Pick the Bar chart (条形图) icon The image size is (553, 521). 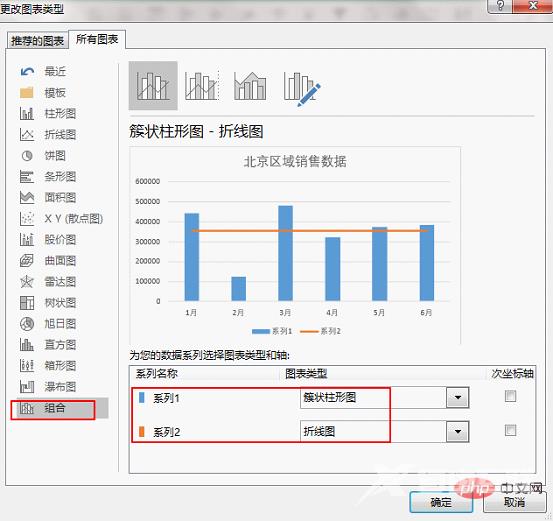point(27,176)
